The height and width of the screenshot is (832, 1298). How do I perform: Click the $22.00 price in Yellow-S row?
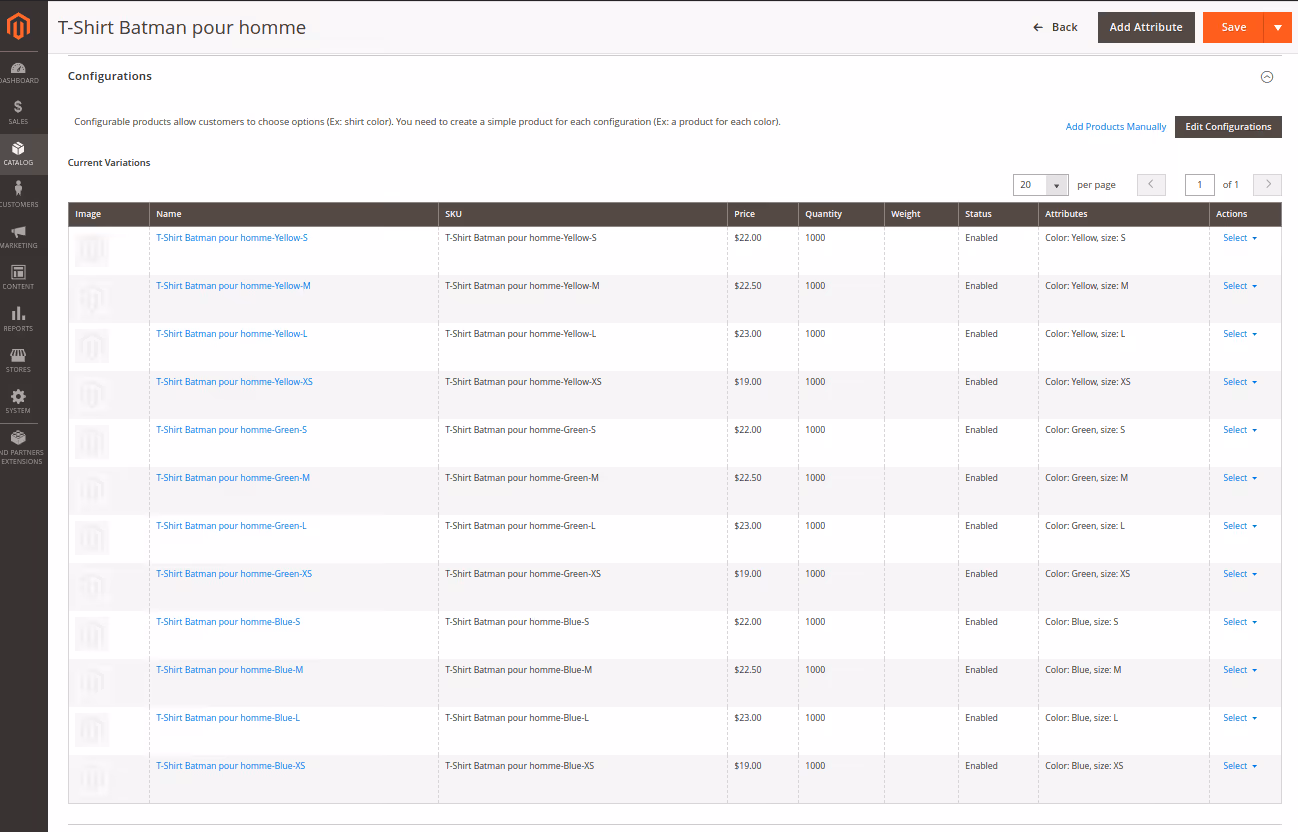click(748, 238)
